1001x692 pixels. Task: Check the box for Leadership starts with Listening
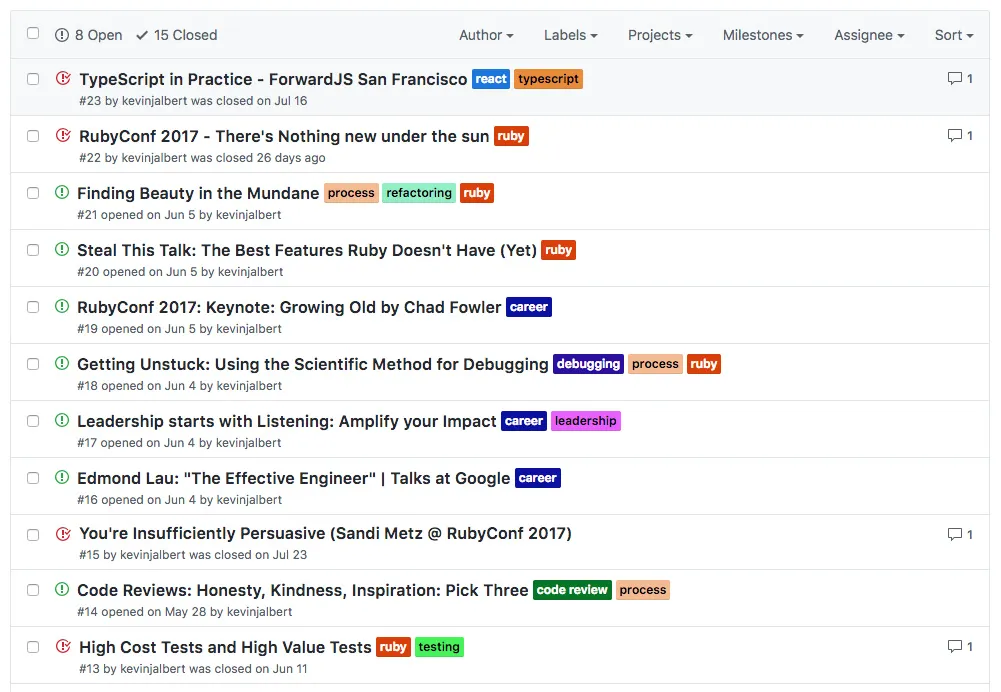33,421
